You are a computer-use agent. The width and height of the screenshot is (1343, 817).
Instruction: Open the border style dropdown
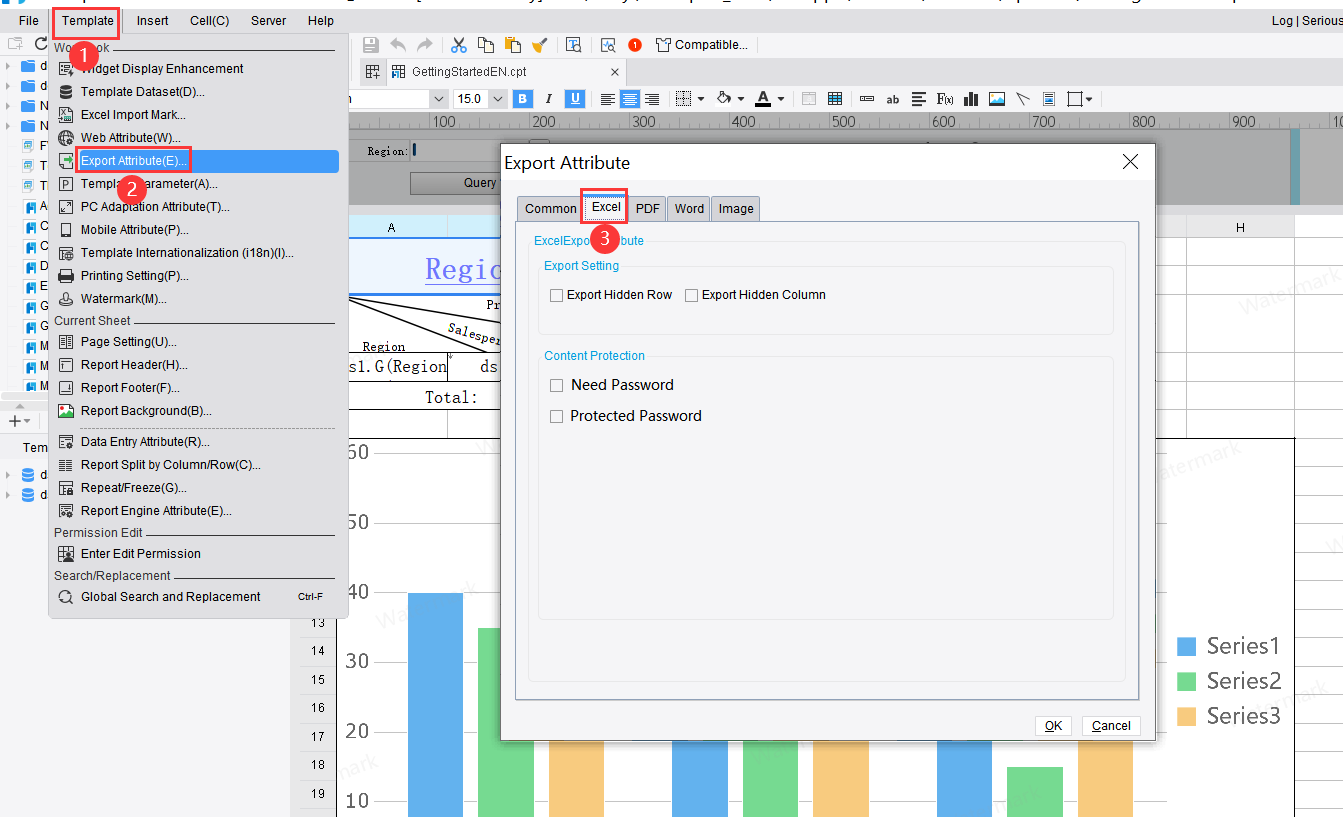[701, 98]
